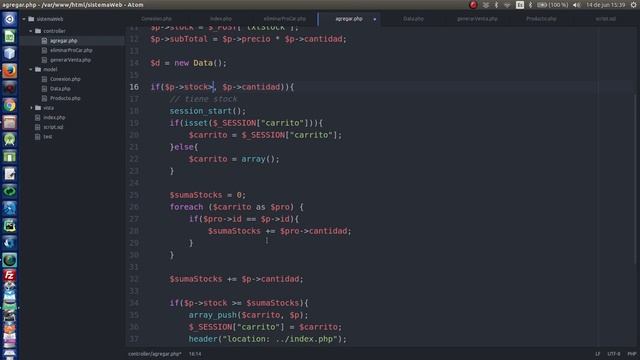Select generarVenta.php in the tree view
Screen dimensions: 640x360
coord(70,60)
